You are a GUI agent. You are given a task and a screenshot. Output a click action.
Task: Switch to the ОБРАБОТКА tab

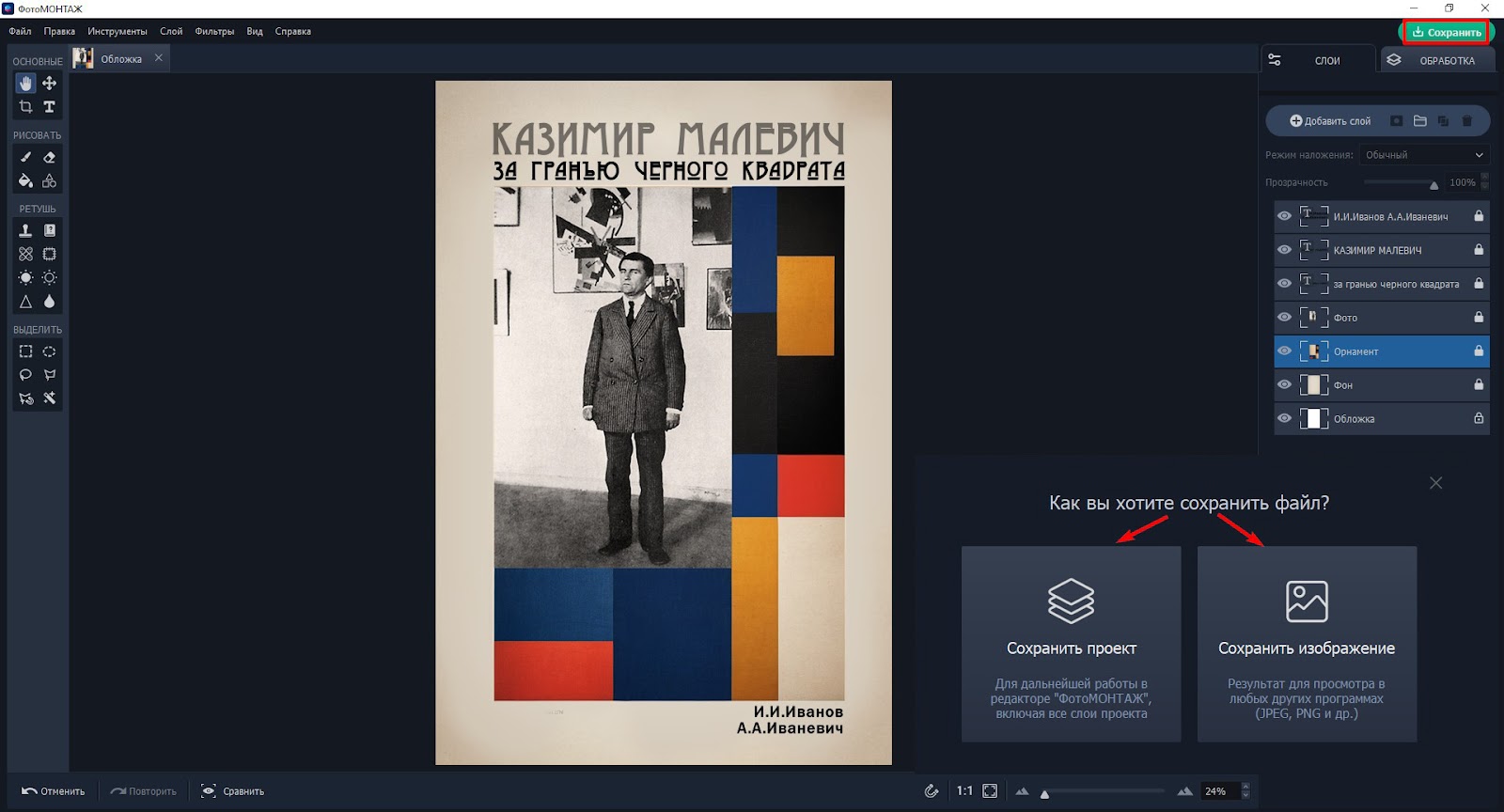tap(1439, 60)
